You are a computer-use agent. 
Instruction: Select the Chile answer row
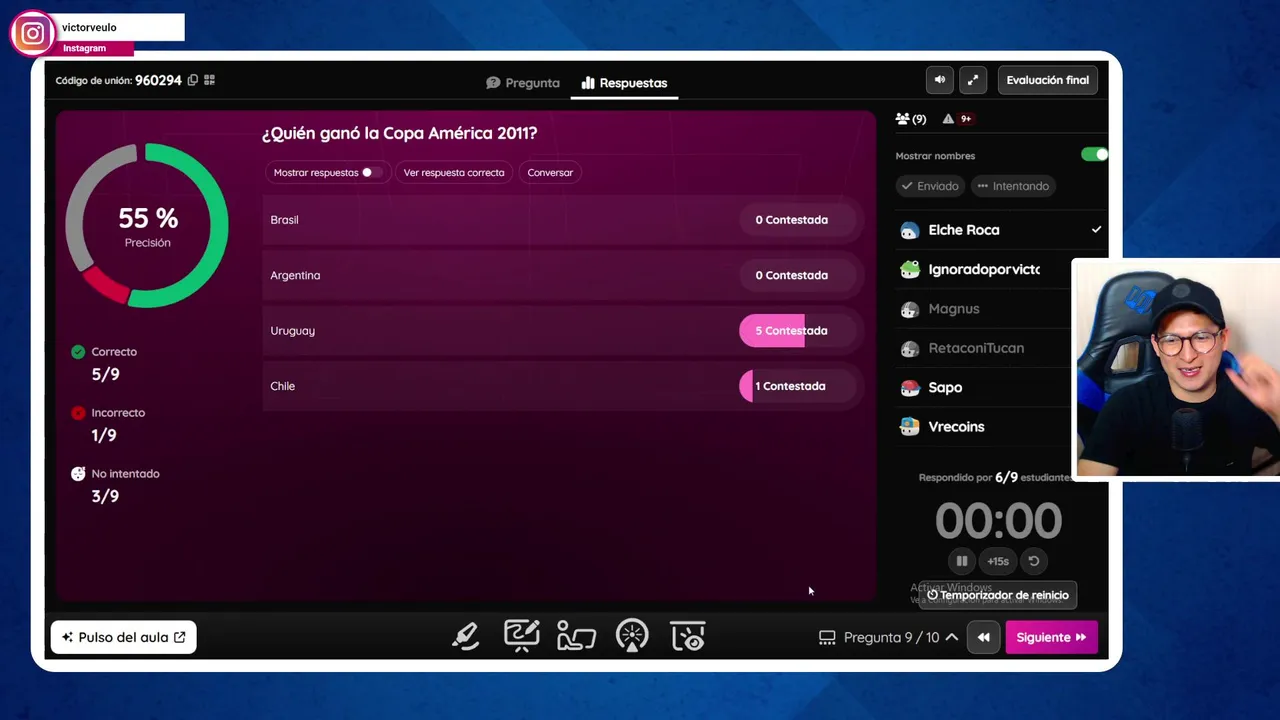pos(564,386)
